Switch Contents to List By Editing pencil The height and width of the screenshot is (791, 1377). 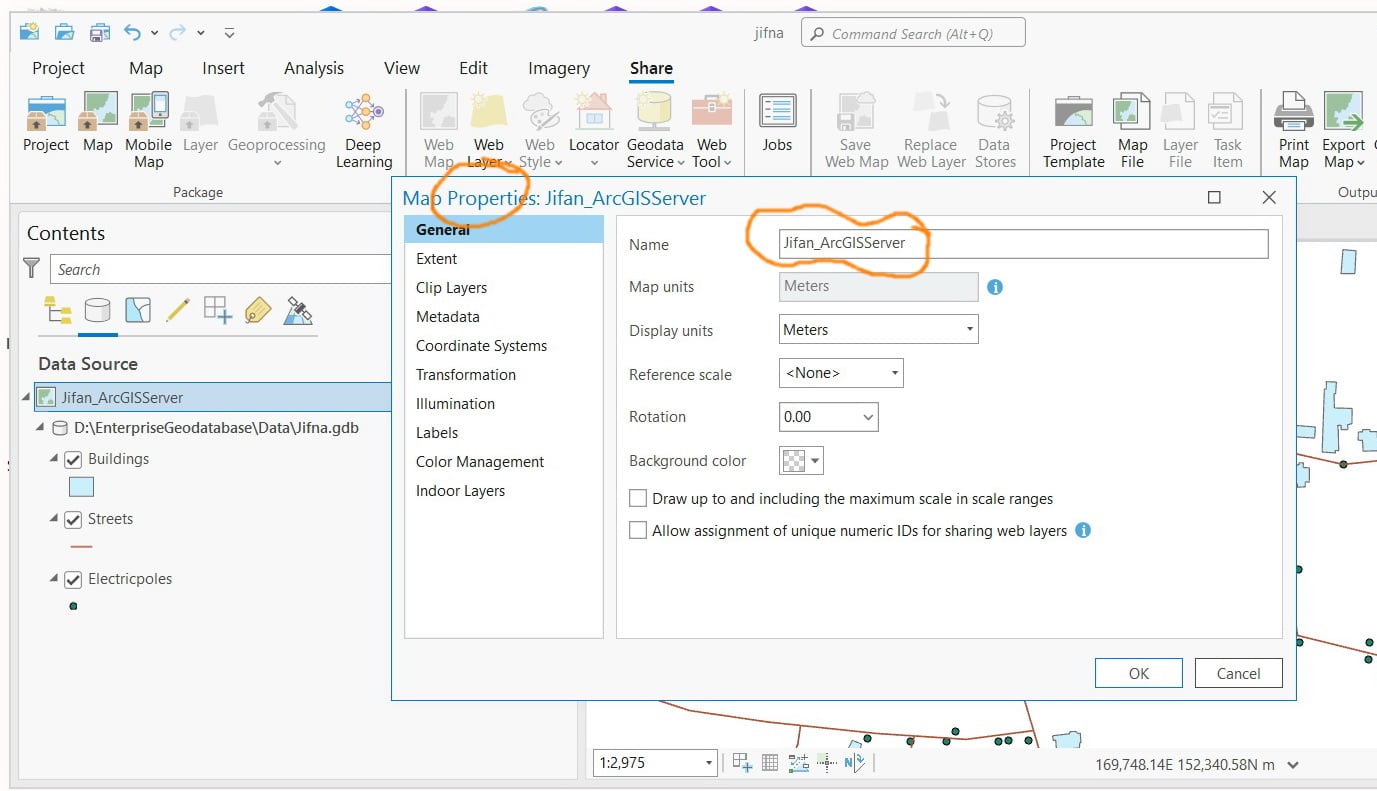point(178,310)
